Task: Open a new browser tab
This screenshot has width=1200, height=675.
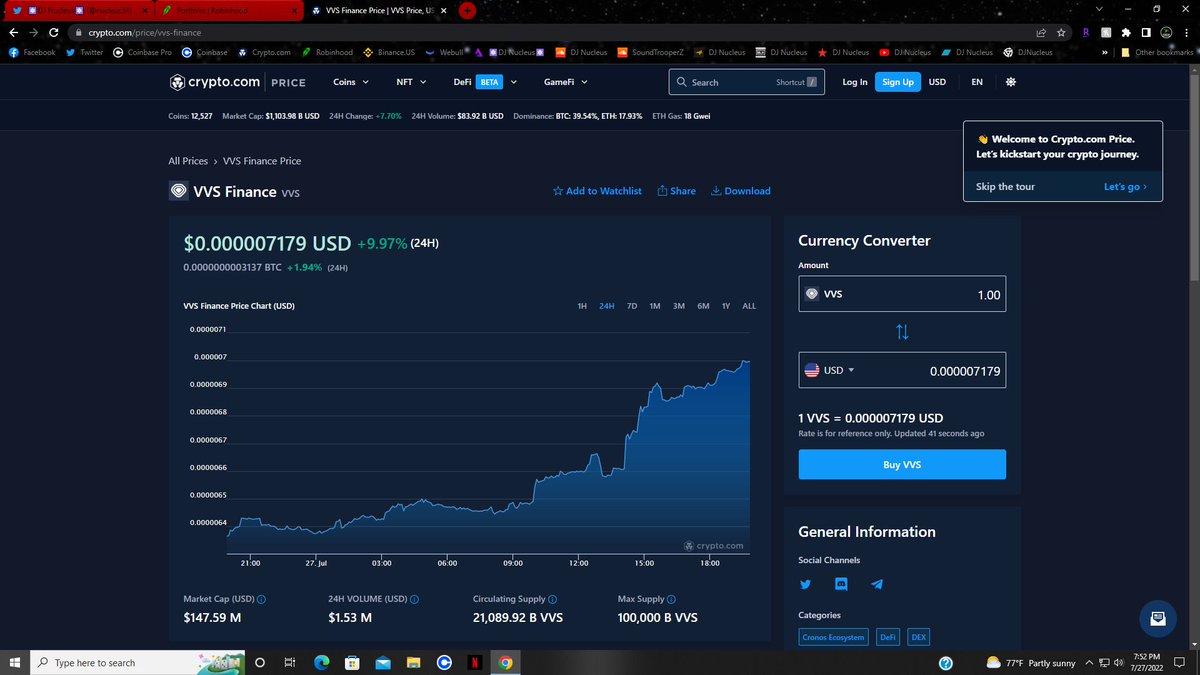Action: pos(468,11)
